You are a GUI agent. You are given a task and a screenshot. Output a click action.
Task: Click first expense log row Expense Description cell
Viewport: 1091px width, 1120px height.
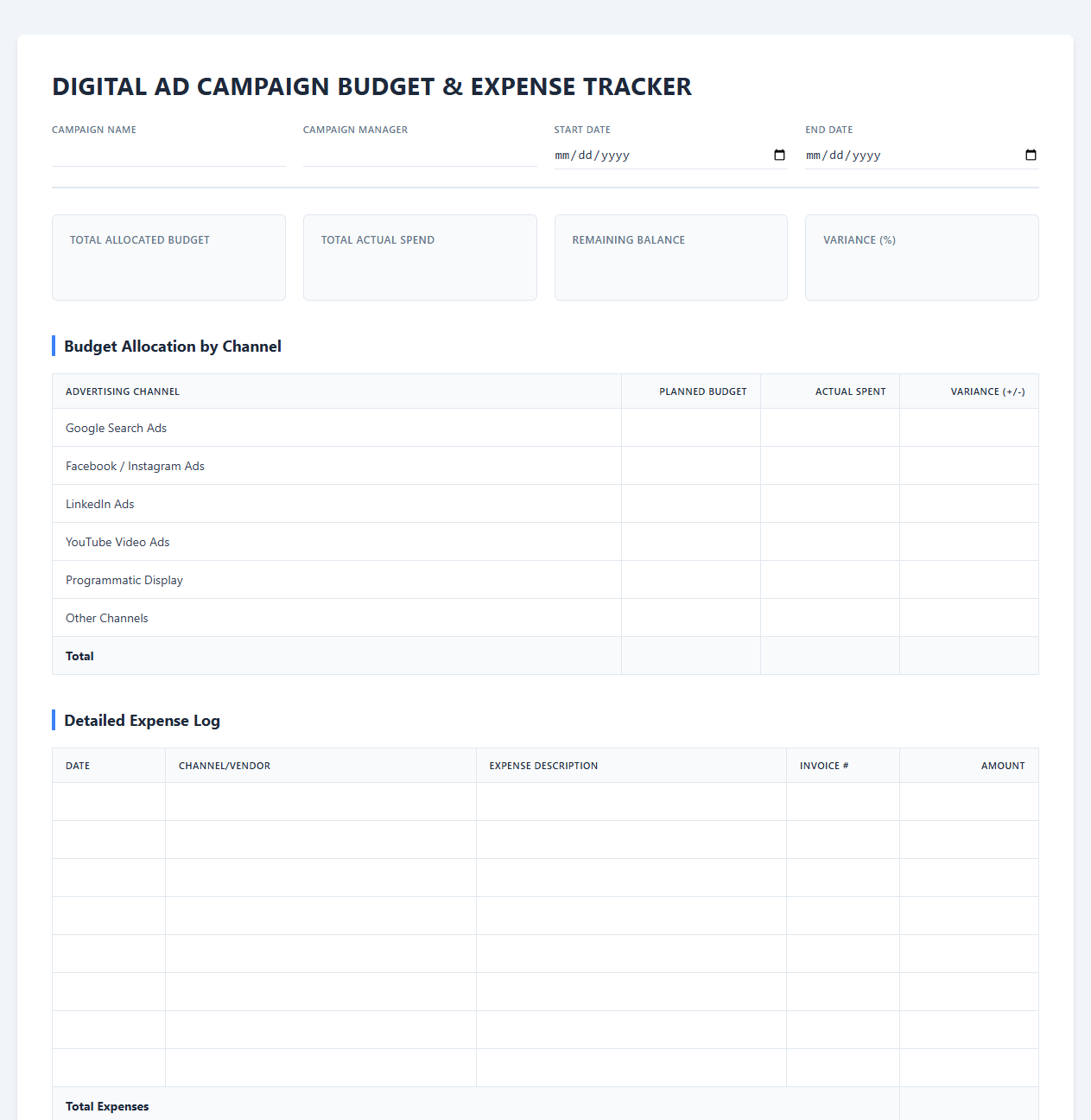pos(631,802)
